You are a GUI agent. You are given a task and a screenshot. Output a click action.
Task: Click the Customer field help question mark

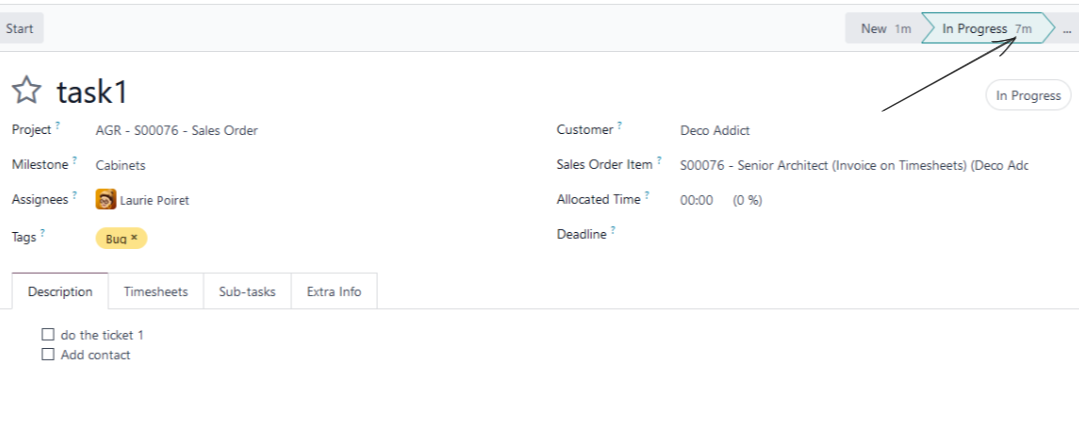point(619,125)
